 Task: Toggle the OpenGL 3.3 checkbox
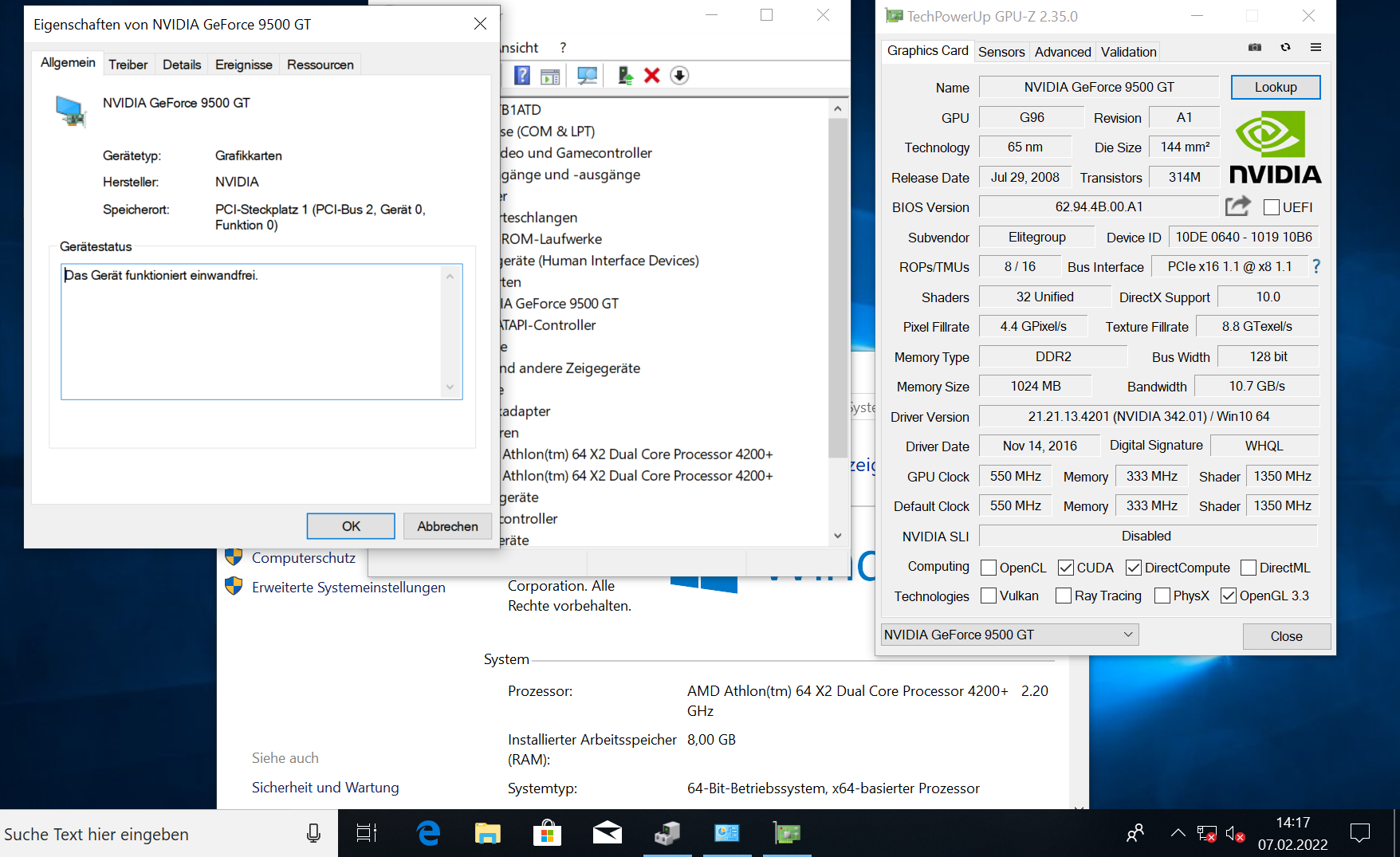1229,596
